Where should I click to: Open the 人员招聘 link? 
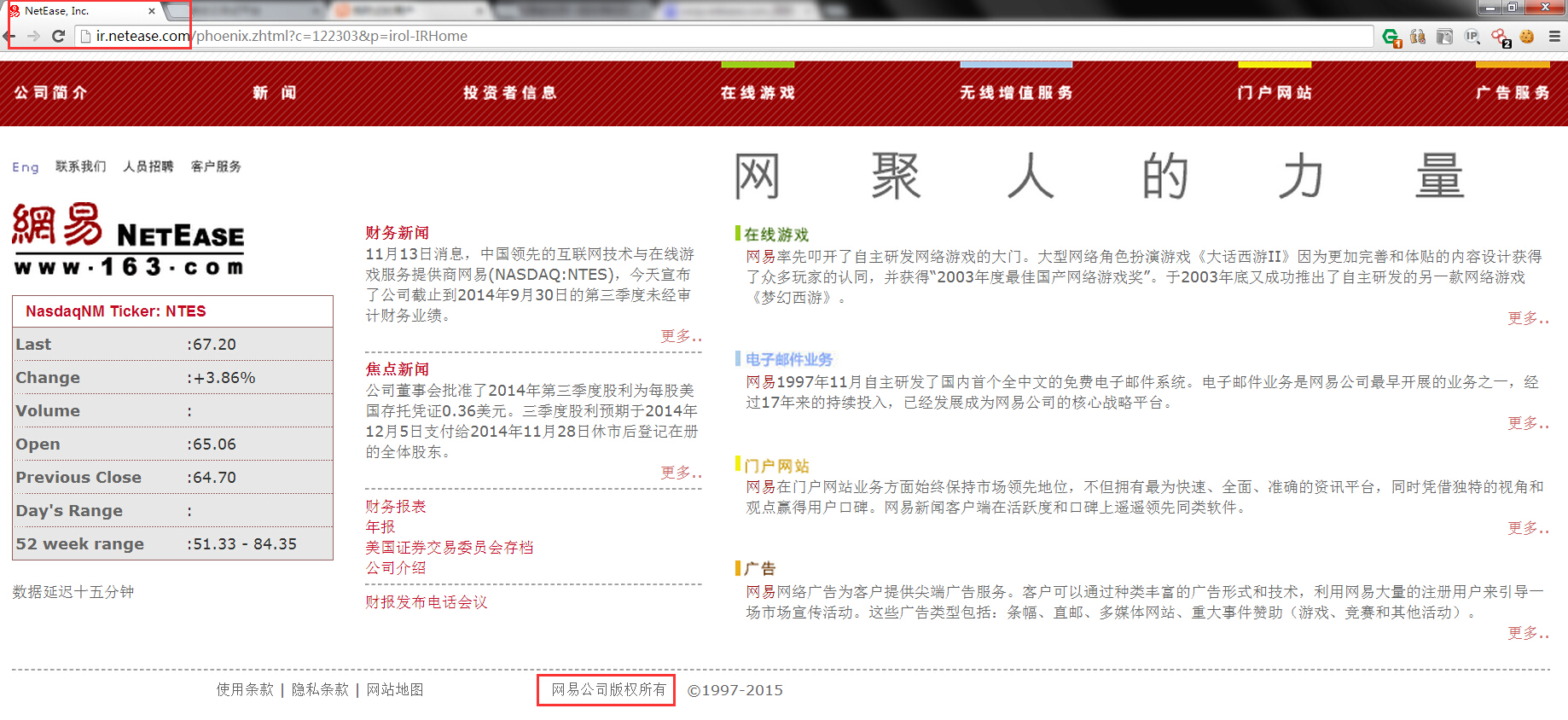click(148, 166)
